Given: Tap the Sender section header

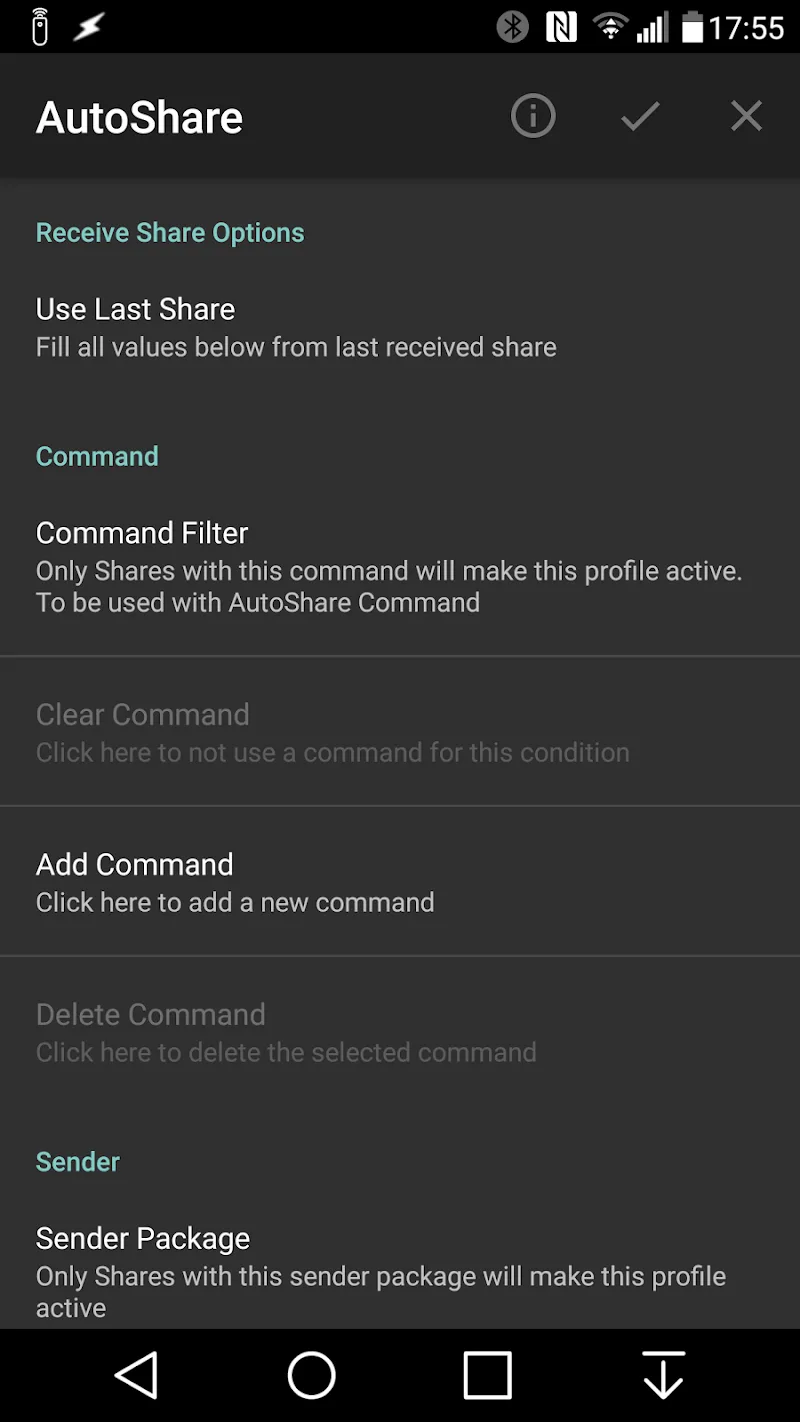Looking at the screenshot, I should pyautogui.click(x=77, y=1161).
